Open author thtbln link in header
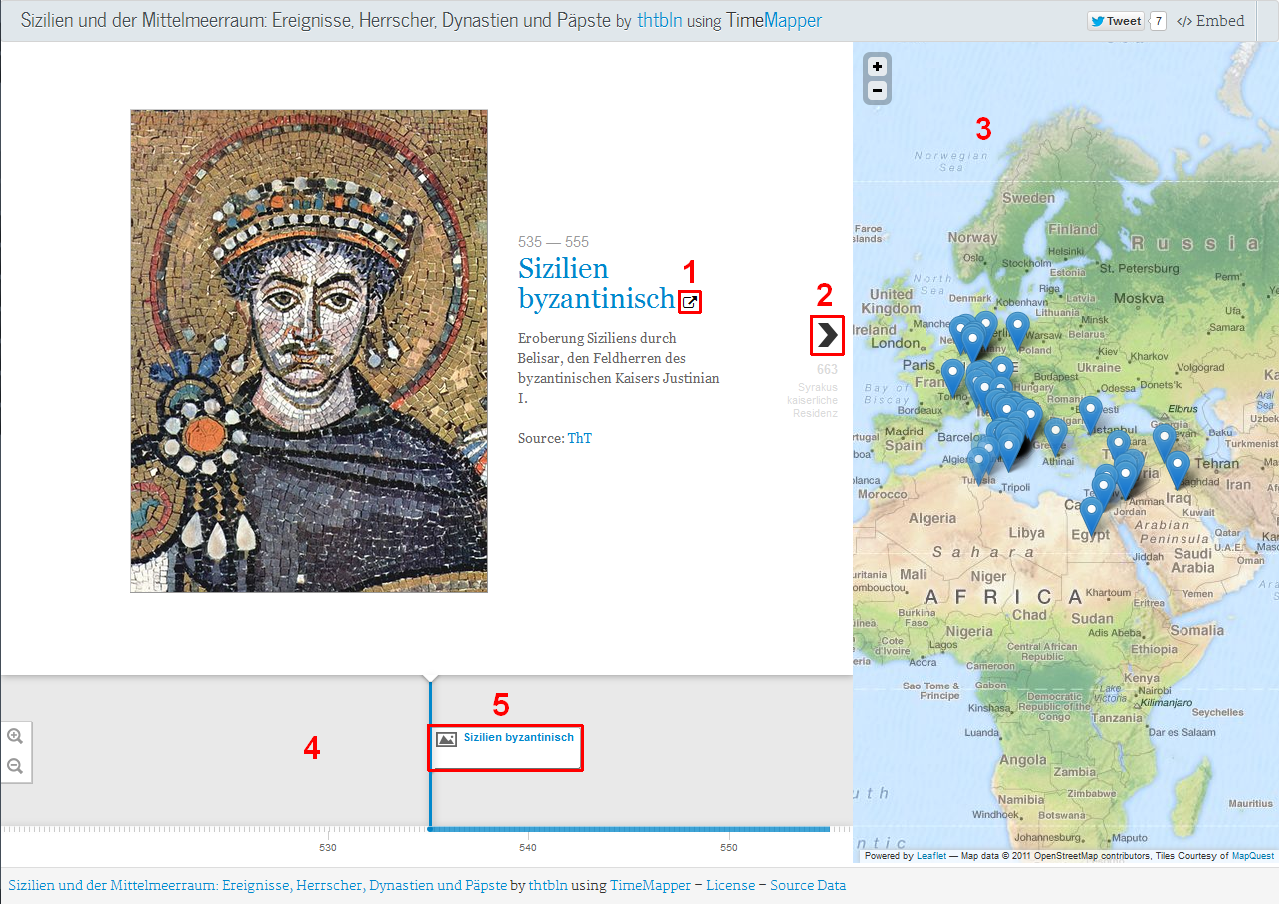Viewport: 1279px width, 904px height. [660, 20]
